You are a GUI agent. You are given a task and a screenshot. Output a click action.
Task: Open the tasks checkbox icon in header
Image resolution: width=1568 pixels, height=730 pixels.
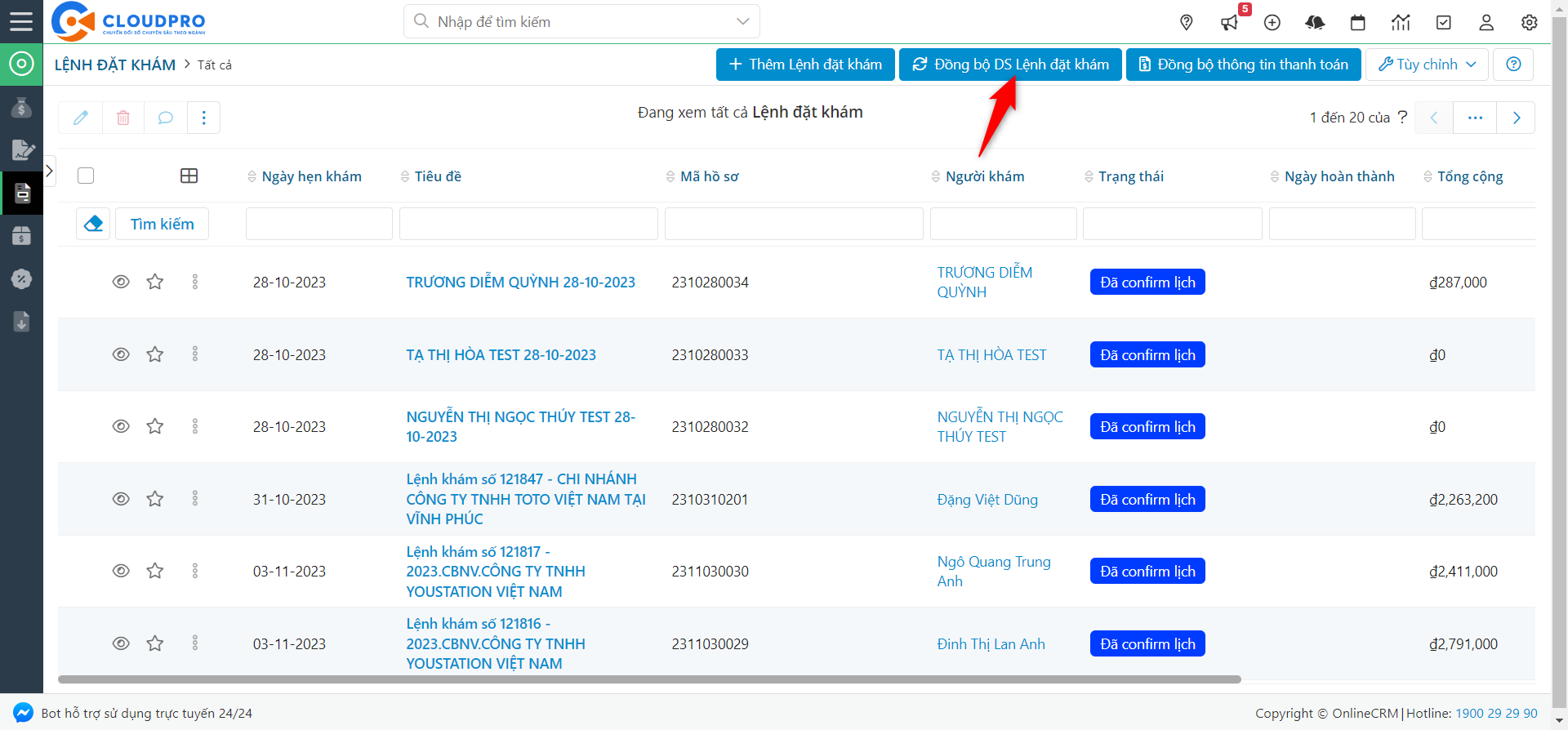1444,23
